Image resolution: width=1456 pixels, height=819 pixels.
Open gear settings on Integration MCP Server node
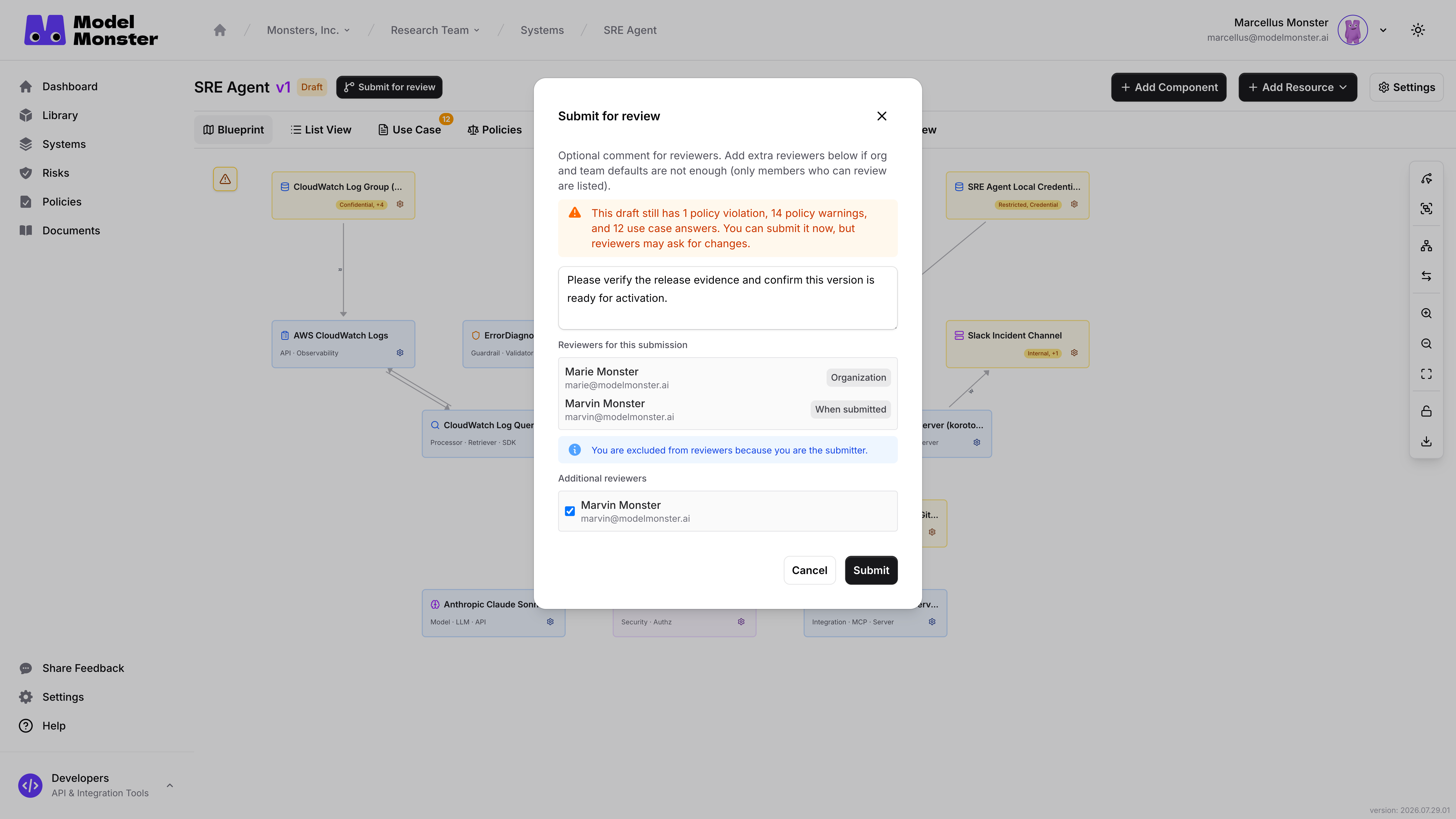pyautogui.click(x=932, y=622)
